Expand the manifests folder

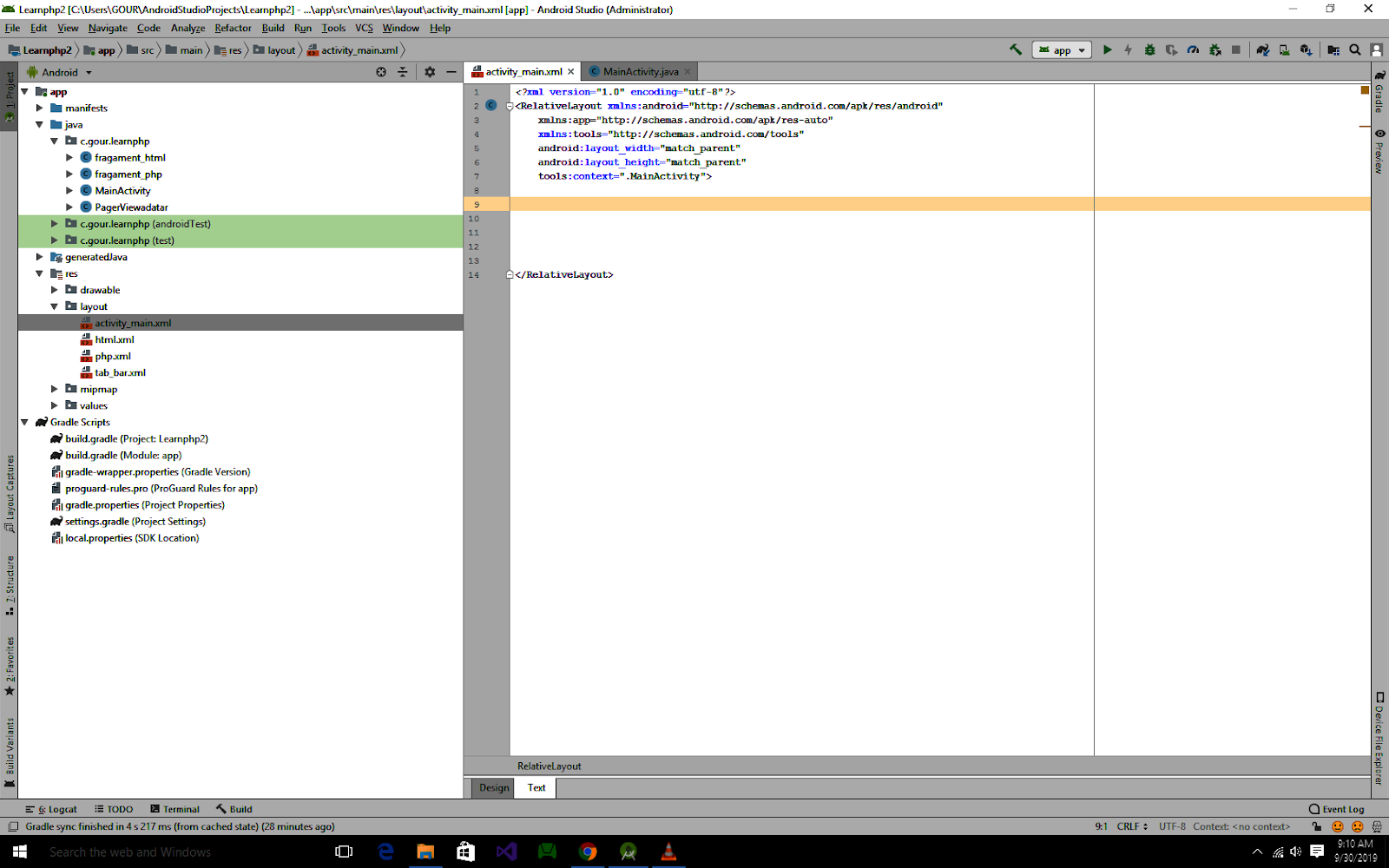[39, 108]
